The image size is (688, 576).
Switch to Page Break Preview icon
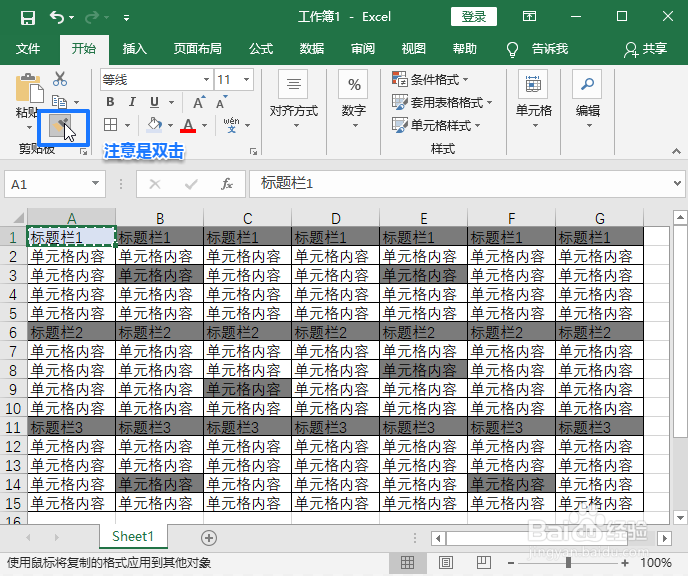484,562
